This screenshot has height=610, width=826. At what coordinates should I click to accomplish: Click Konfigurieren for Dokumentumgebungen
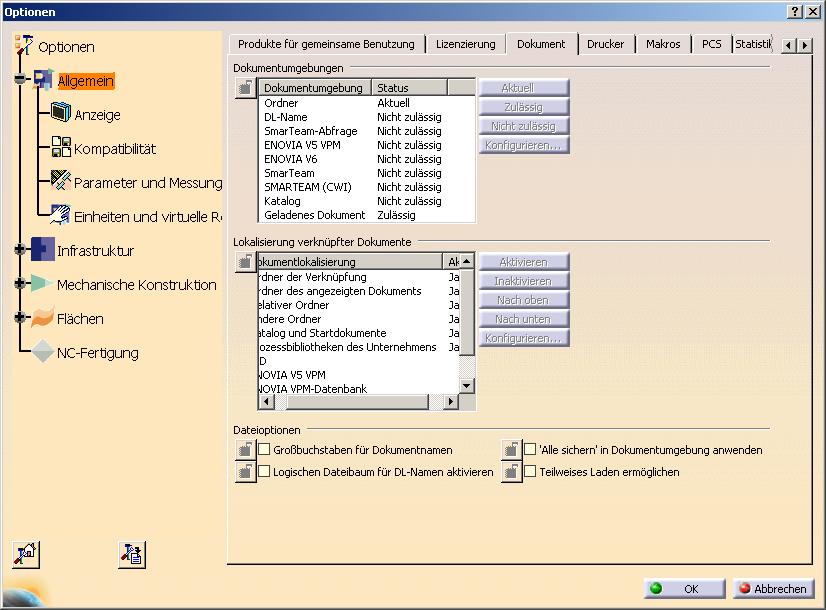coord(524,145)
